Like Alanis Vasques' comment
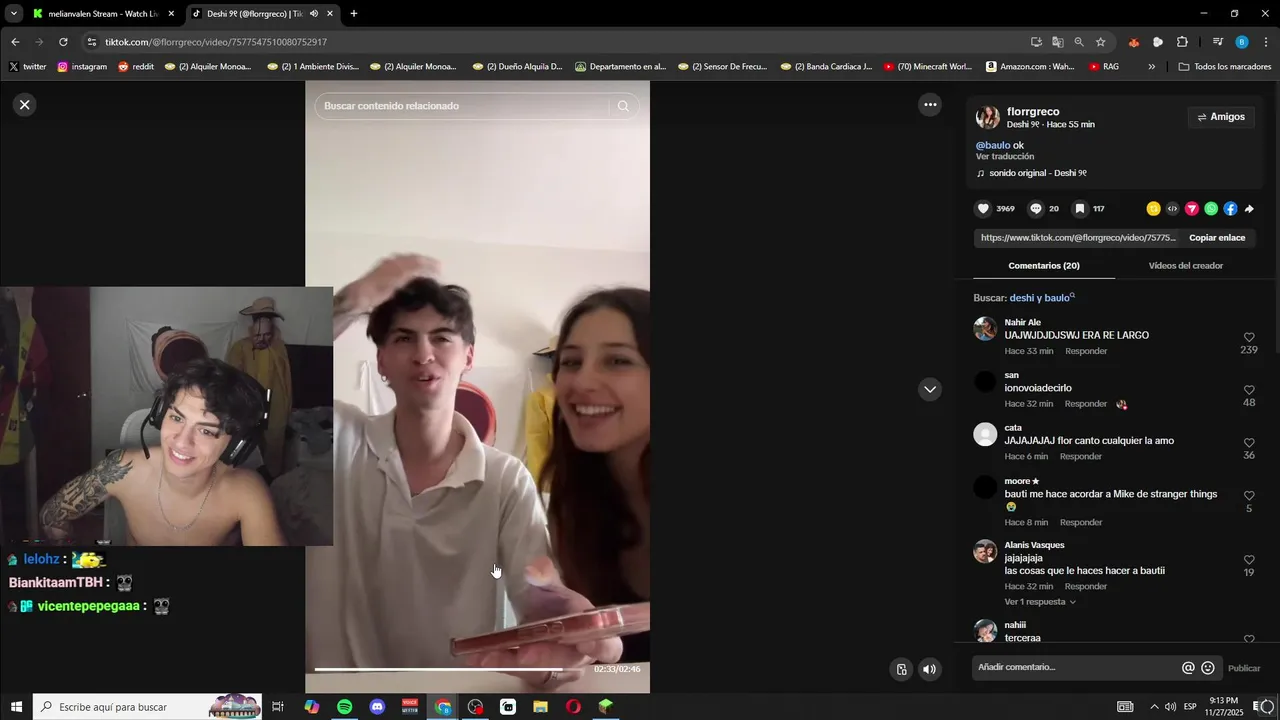This screenshot has height=720, width=1280. (x=1249, y=560)
